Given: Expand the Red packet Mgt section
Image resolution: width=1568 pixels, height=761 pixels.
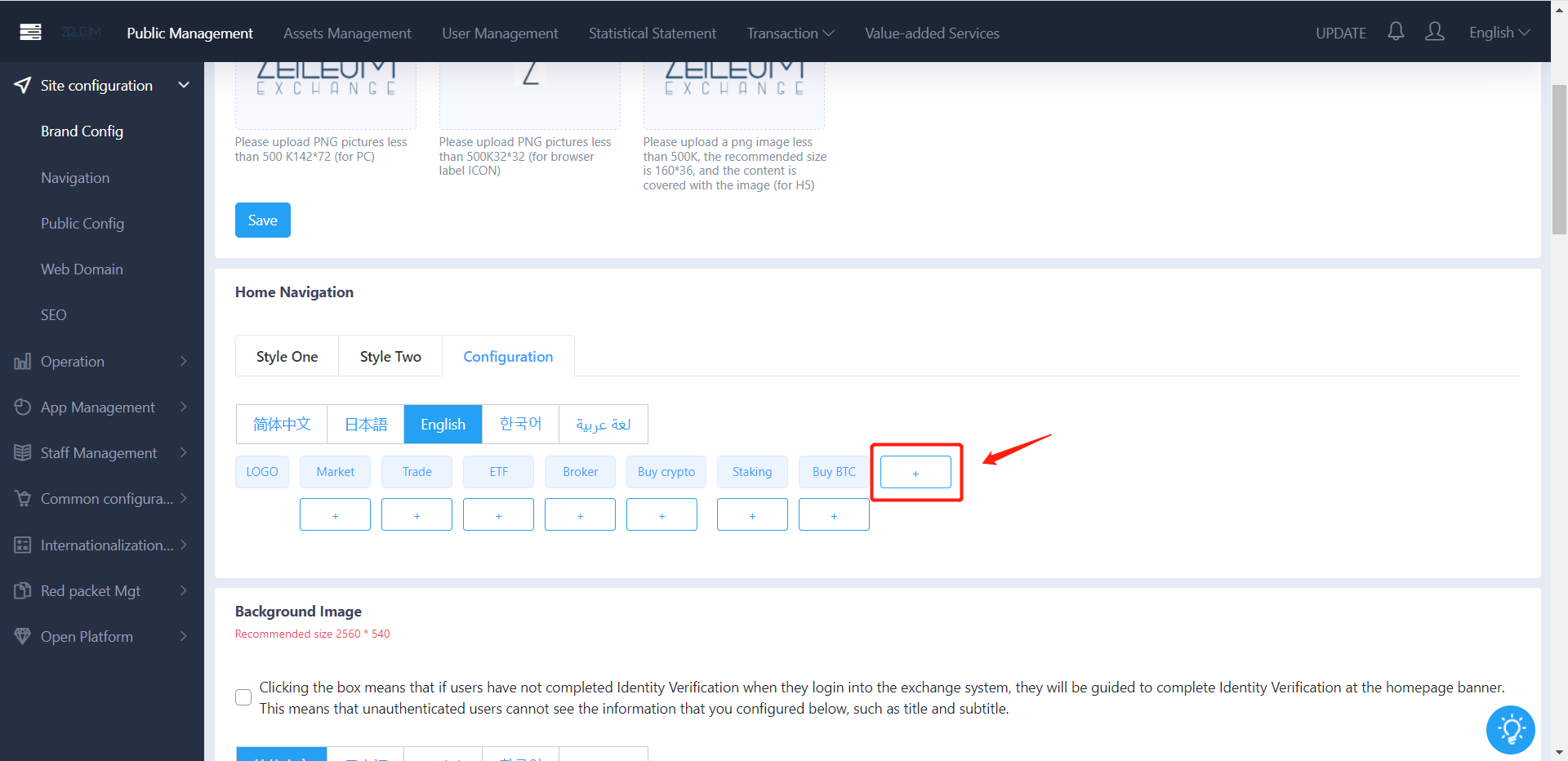Looking at the screenshot, I should [184, 590].
